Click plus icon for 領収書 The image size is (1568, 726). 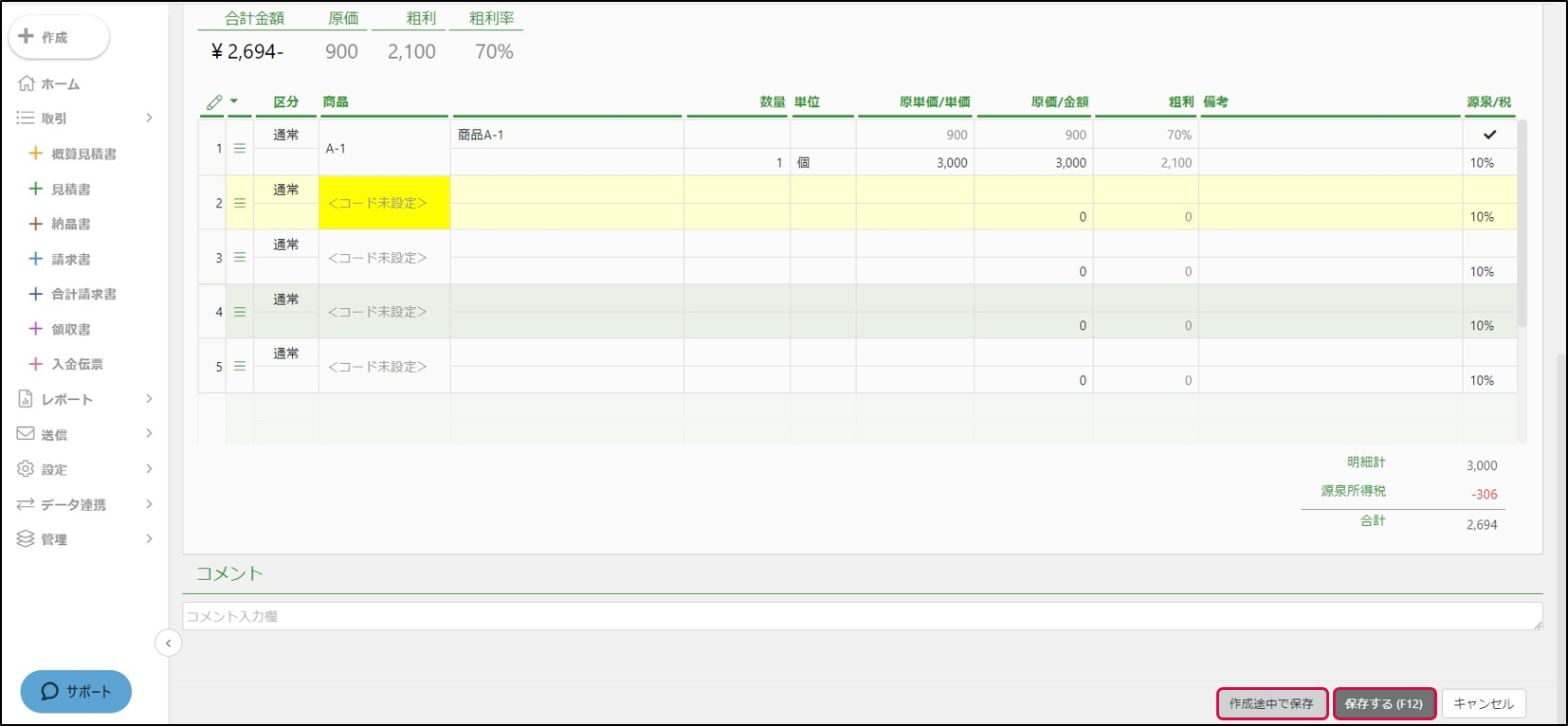point(35,329)
